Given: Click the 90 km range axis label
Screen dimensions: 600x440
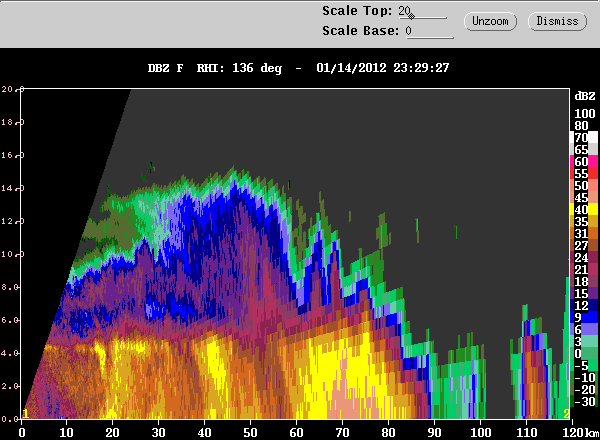Looking at the screenshot, I should 434,433.
